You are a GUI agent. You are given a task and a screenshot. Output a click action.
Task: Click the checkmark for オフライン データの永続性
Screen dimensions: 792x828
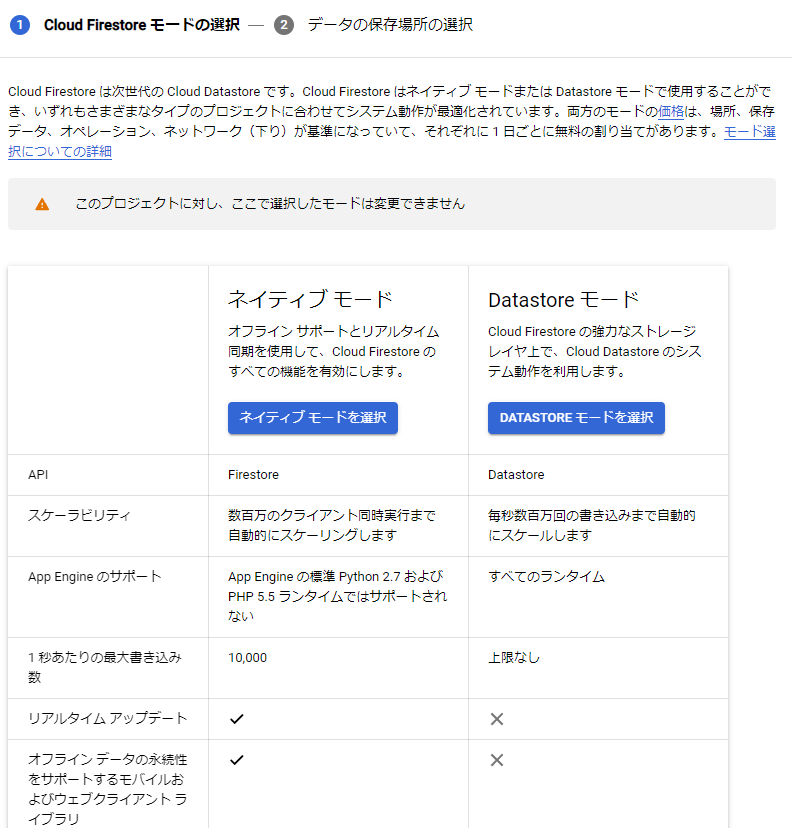[x=236, y=760]
